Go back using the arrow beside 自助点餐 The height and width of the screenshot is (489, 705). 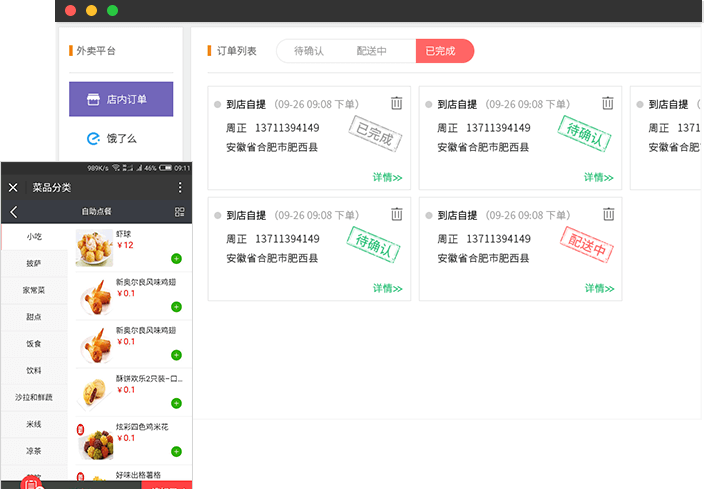coord(14,212)
